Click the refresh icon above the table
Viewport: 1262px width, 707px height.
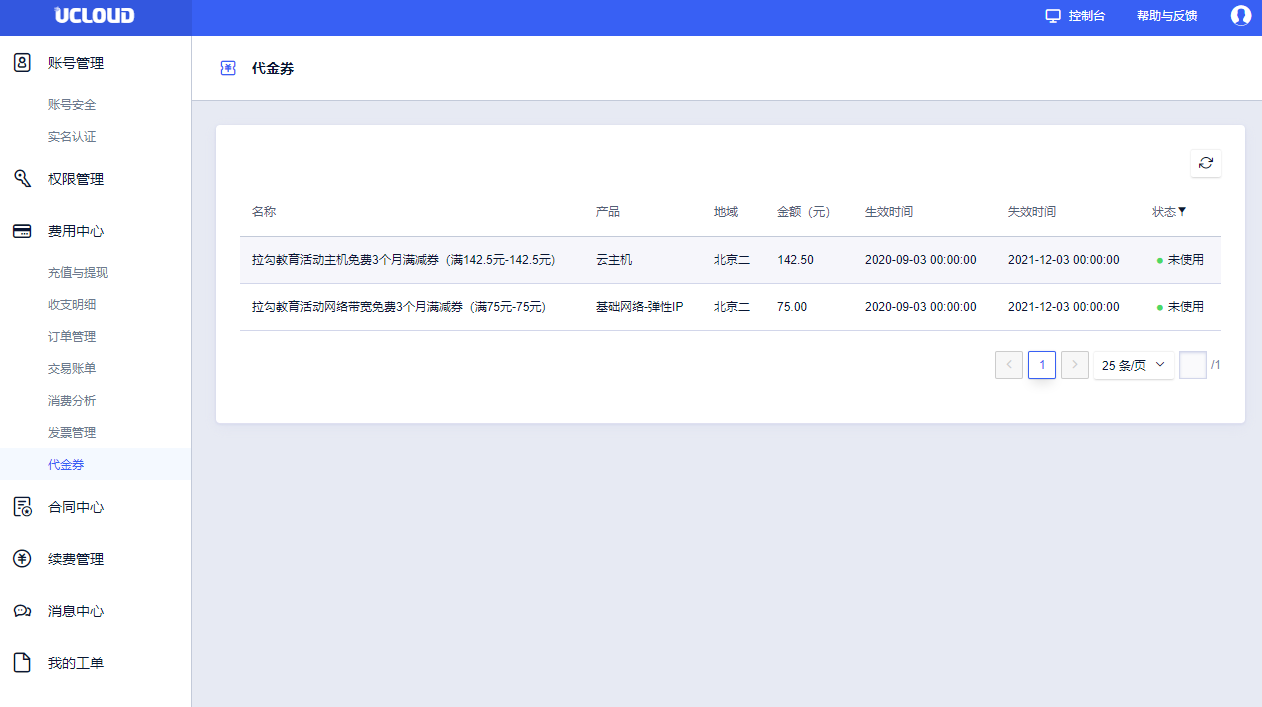click(1205, 163)
